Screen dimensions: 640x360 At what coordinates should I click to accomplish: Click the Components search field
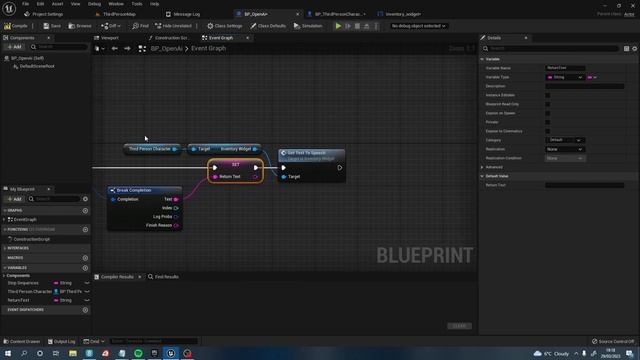[59, 47]
